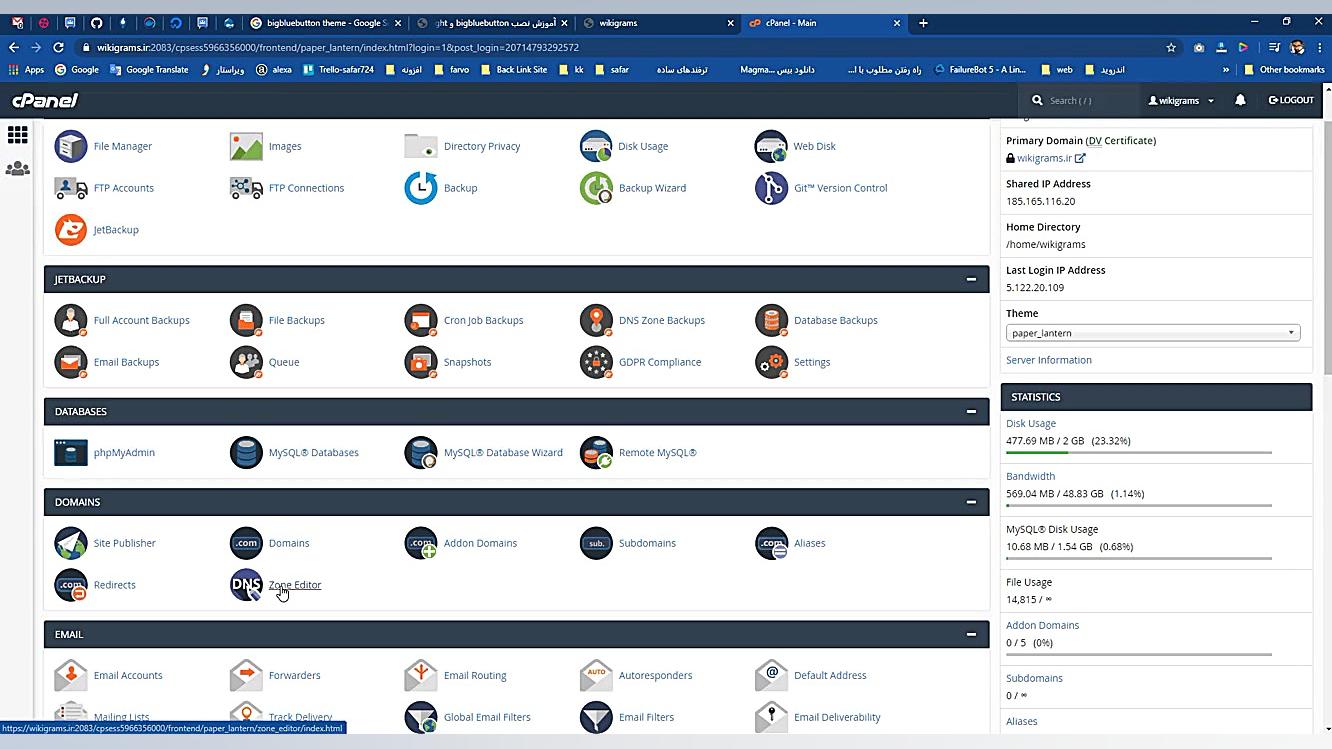
Task: Launch the phpMyAdmin icon
Action: (71, 452)
